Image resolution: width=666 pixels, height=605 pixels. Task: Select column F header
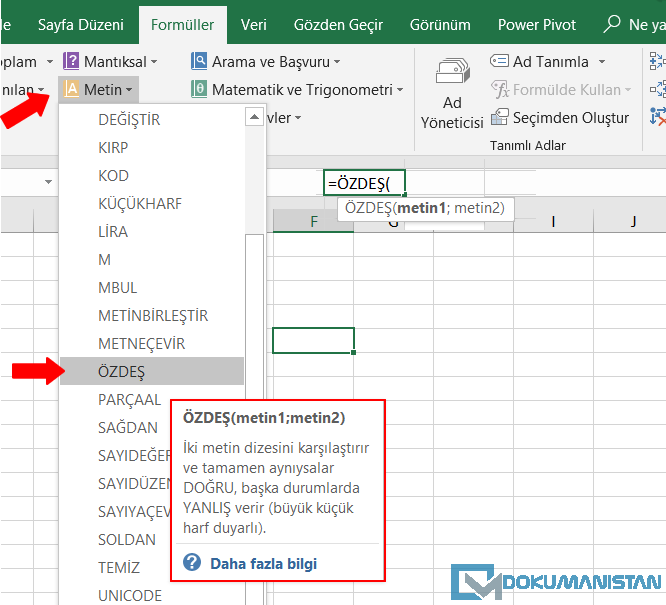[x=313, y=221]
